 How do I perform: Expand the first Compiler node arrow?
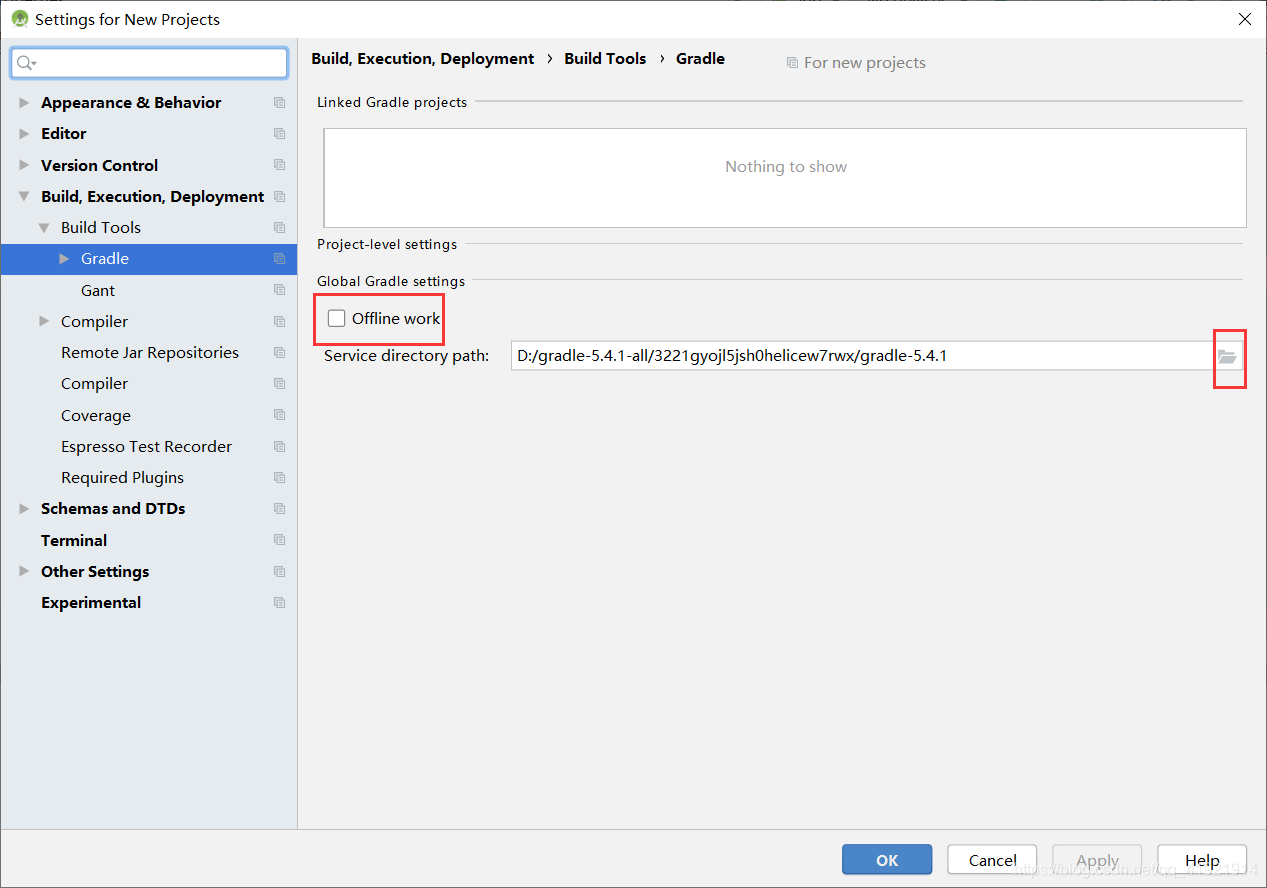tap(44, 321)
